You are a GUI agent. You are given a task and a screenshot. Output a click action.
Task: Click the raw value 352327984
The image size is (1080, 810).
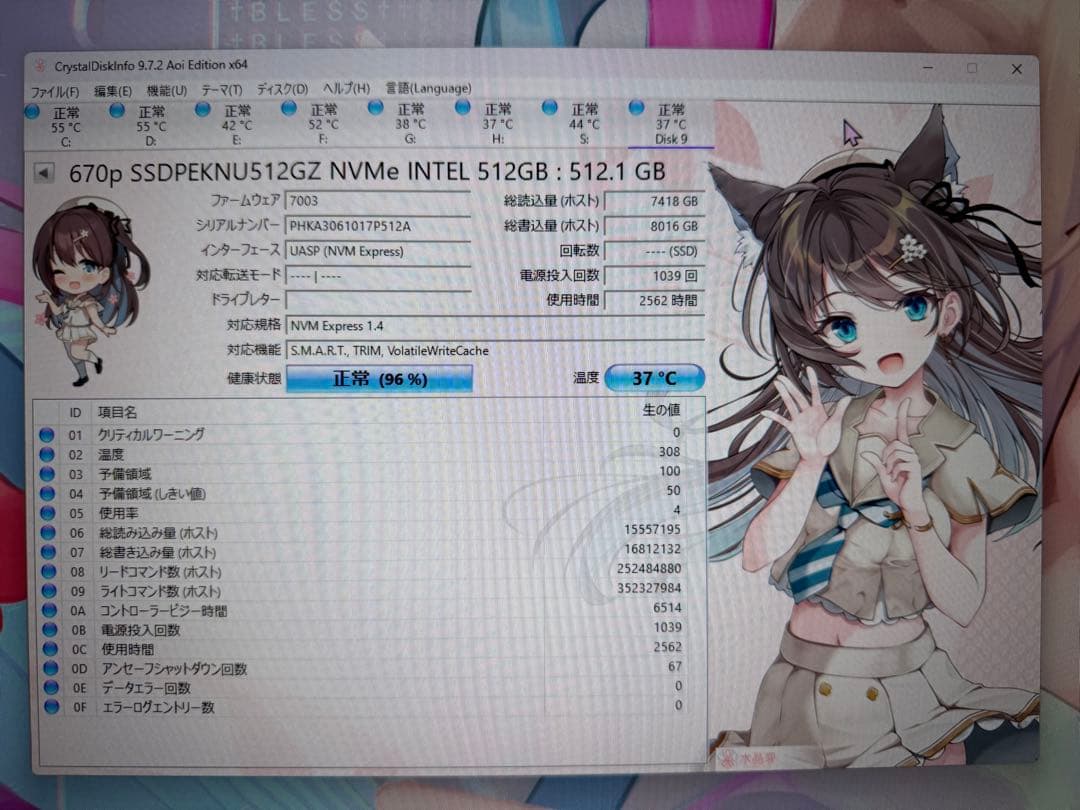tap(649, 588)
